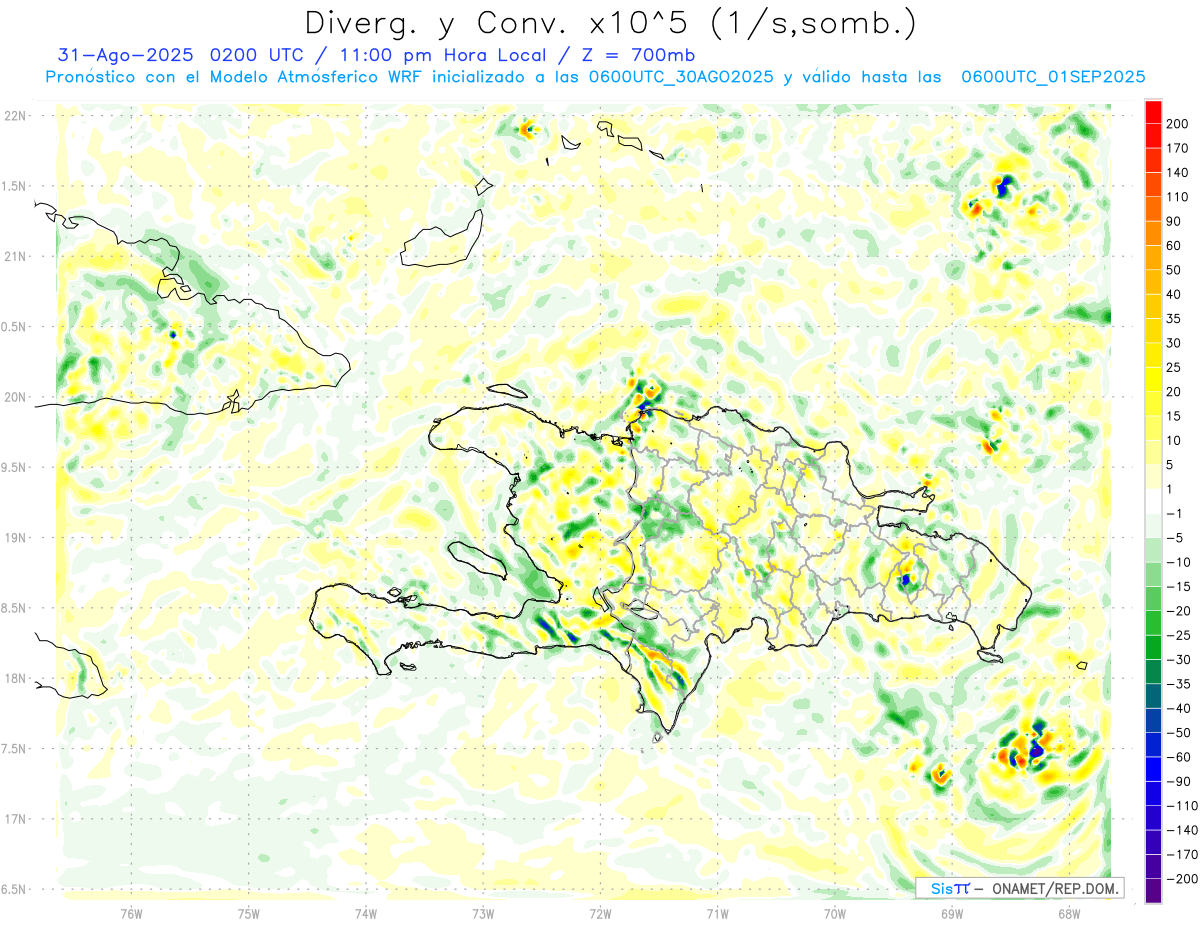
Task: Click the '18N' latitude label
Action: tap(15, 678)
